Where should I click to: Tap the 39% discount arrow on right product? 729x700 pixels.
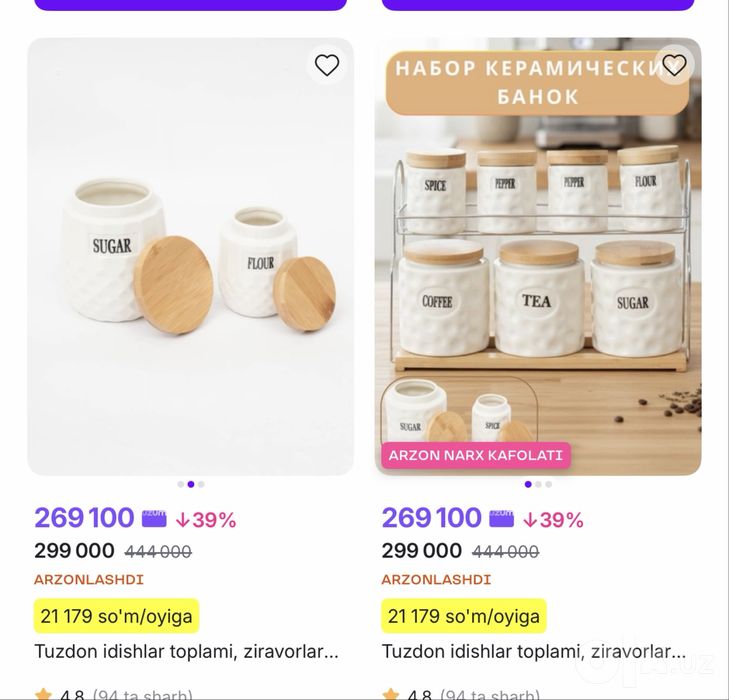click(530, 520)
